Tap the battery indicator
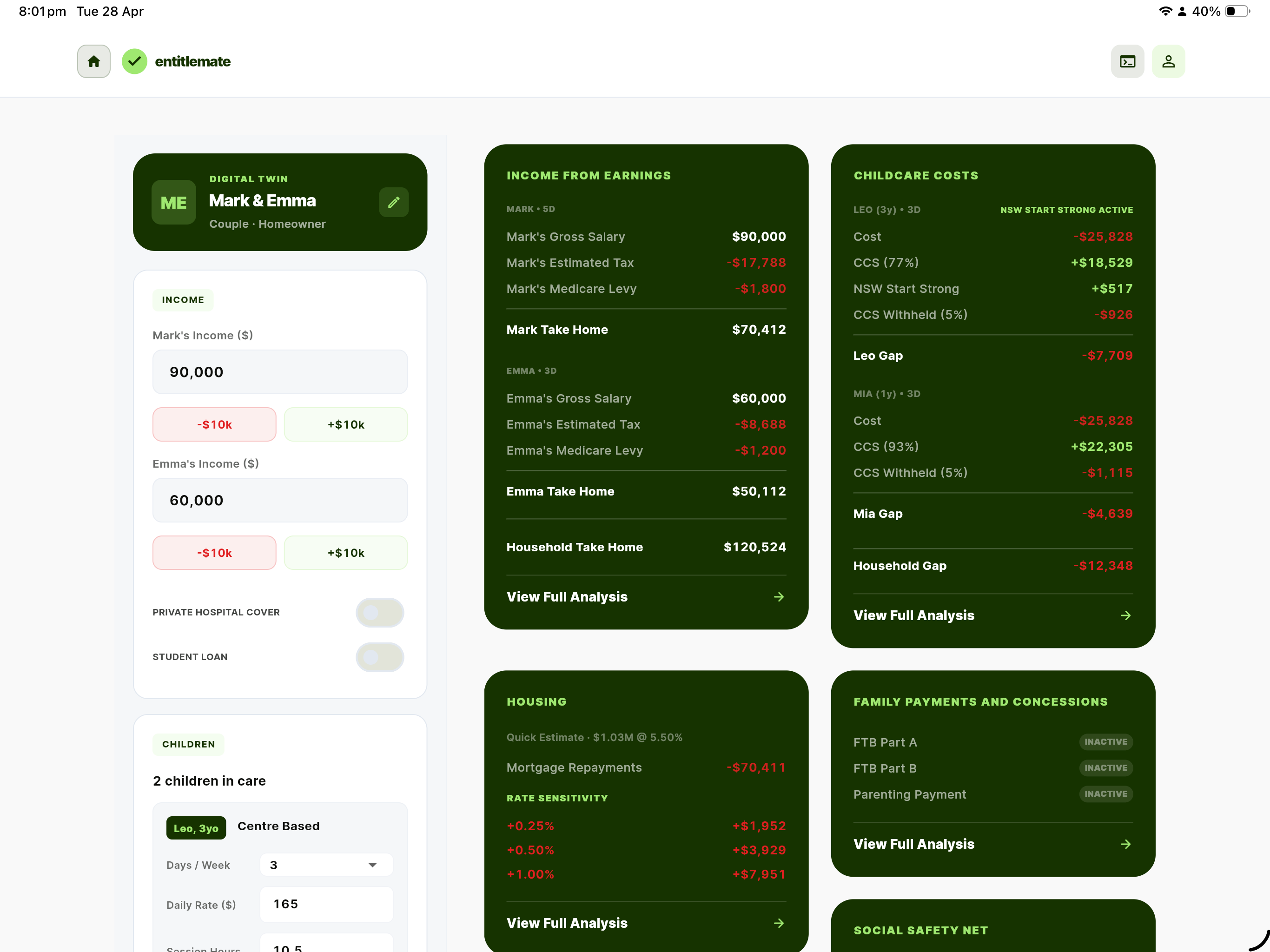This screenshot has height=952, width=1270. (x=1237, y=12)
